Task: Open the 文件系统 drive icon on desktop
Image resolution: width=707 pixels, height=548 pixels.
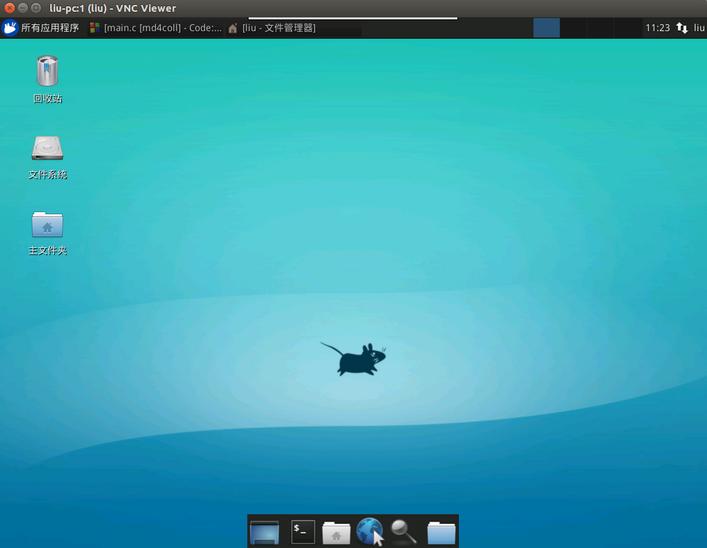Action: pos(47,157)
